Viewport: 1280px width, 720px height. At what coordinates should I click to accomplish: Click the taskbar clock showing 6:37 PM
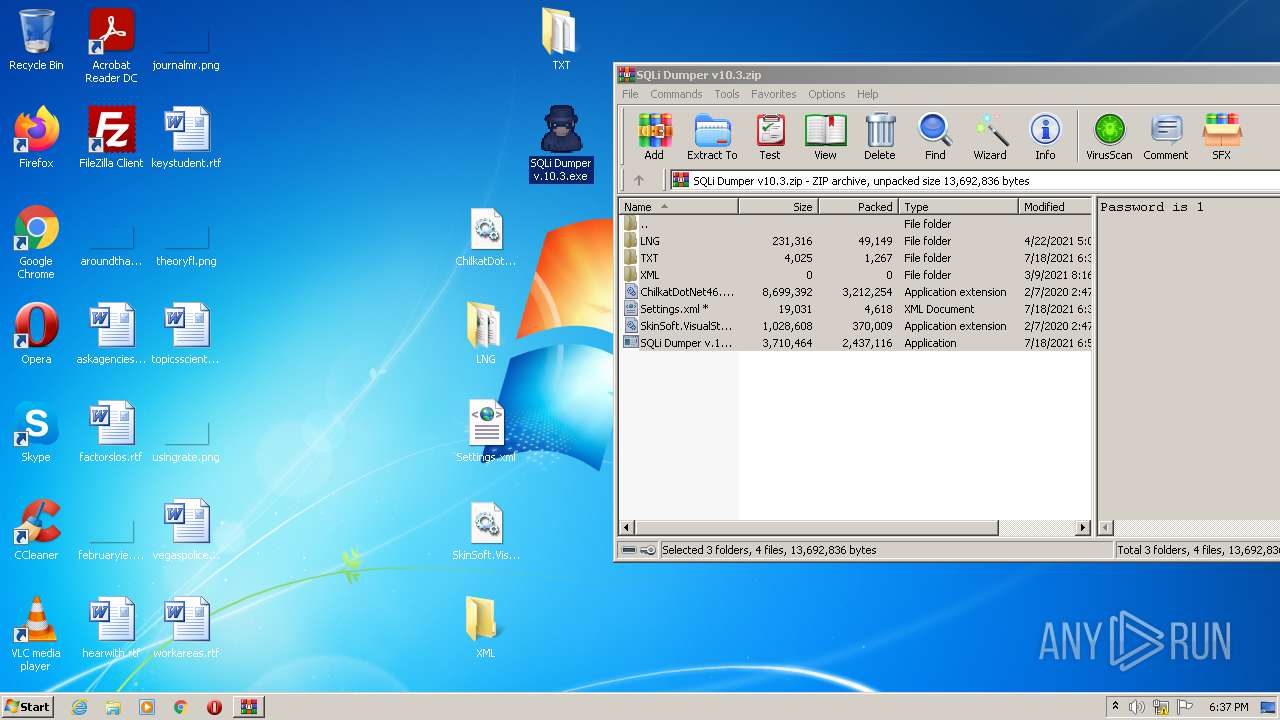[1228, 707]
